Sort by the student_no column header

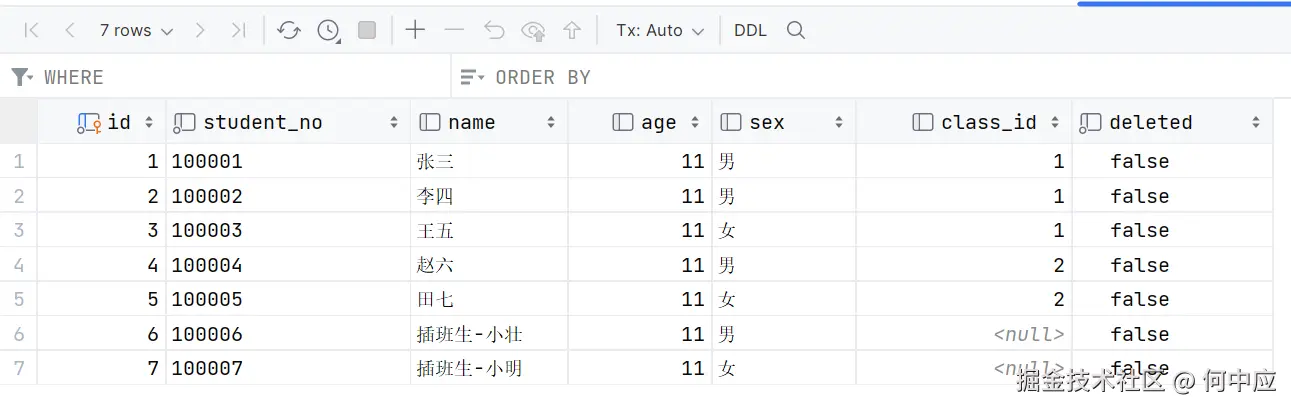pos(262,122)
